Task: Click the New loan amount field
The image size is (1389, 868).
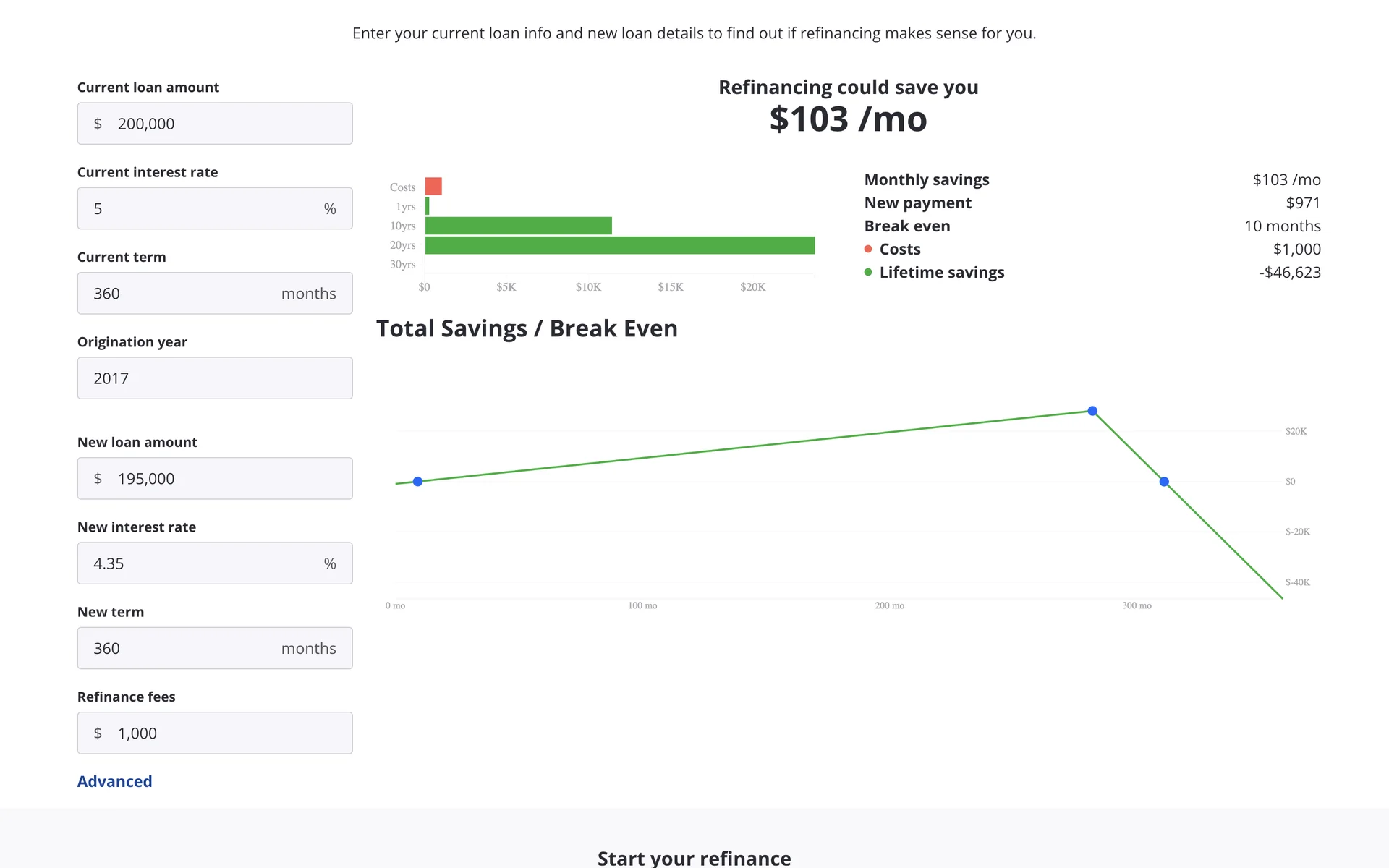Action: [x=215, y=478]
